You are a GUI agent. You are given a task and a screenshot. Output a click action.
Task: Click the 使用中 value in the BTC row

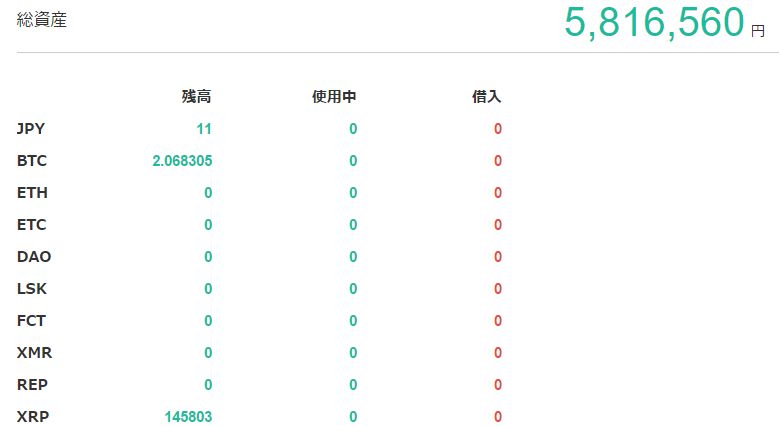(353, 161)
